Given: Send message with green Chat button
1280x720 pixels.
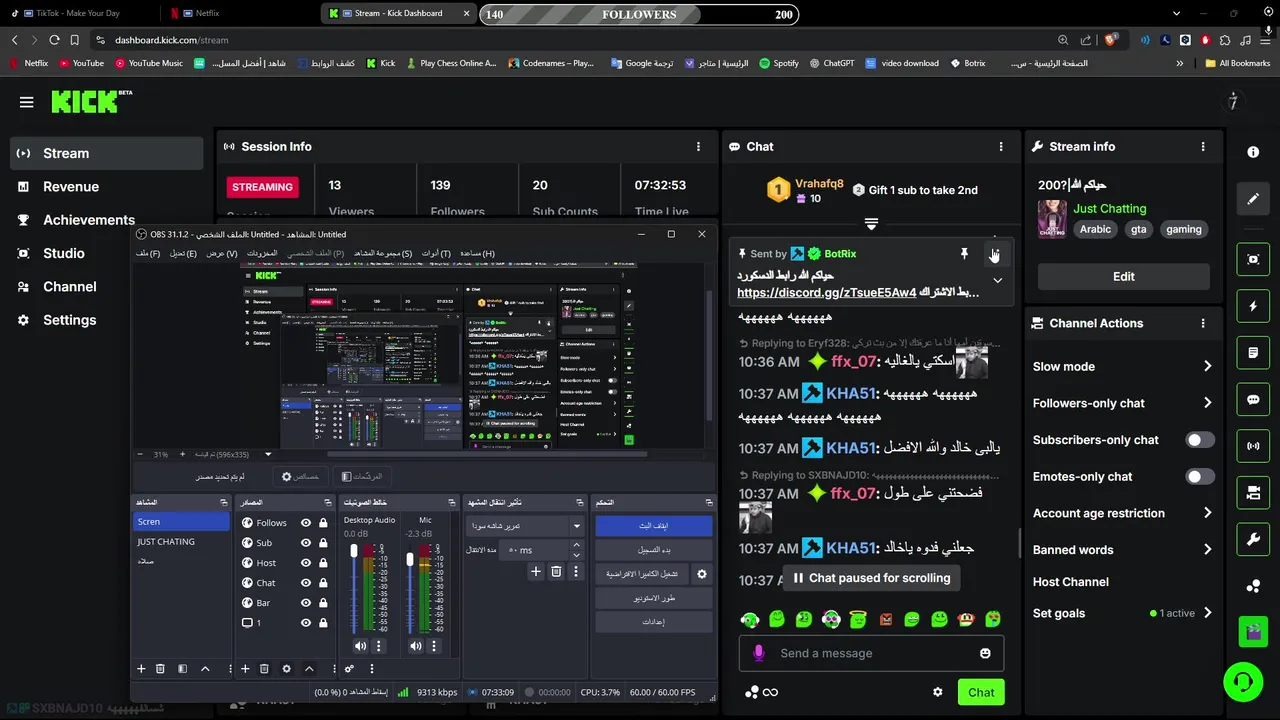Looking at the screenshot, I should [x=981, y=692].
